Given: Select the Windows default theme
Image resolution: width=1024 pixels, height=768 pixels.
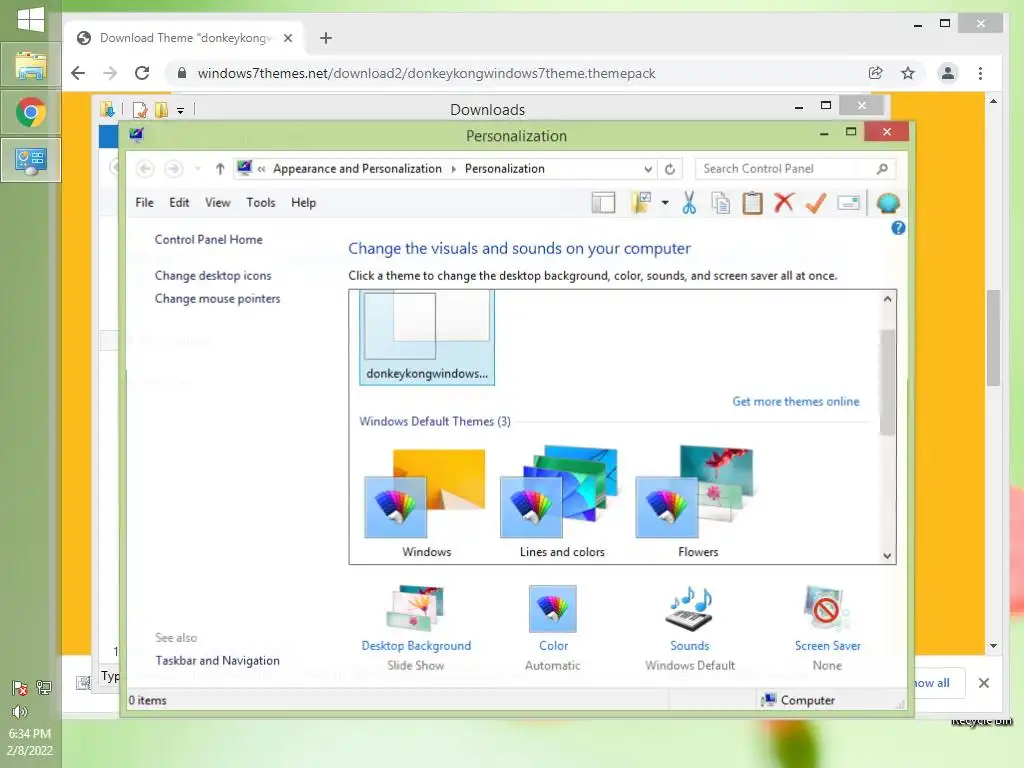Looking at the screenshot, I should pos(426,503).
